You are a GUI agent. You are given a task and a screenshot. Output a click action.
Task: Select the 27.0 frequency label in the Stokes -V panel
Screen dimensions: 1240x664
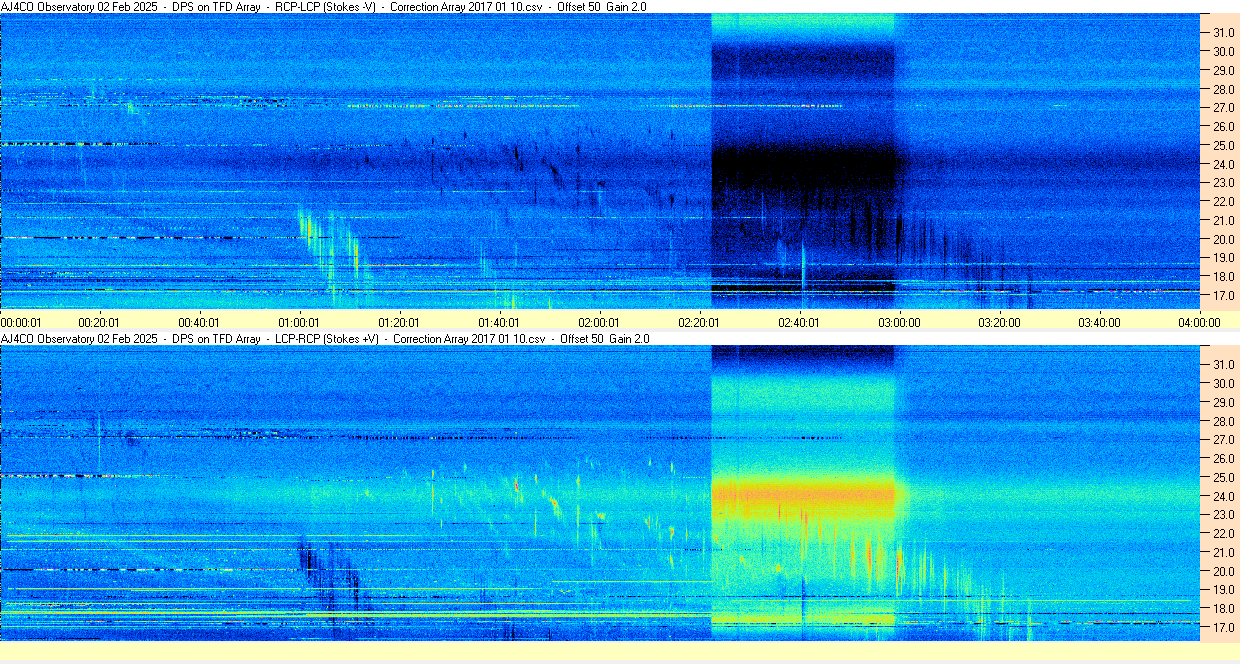(x=1223, y=108)
